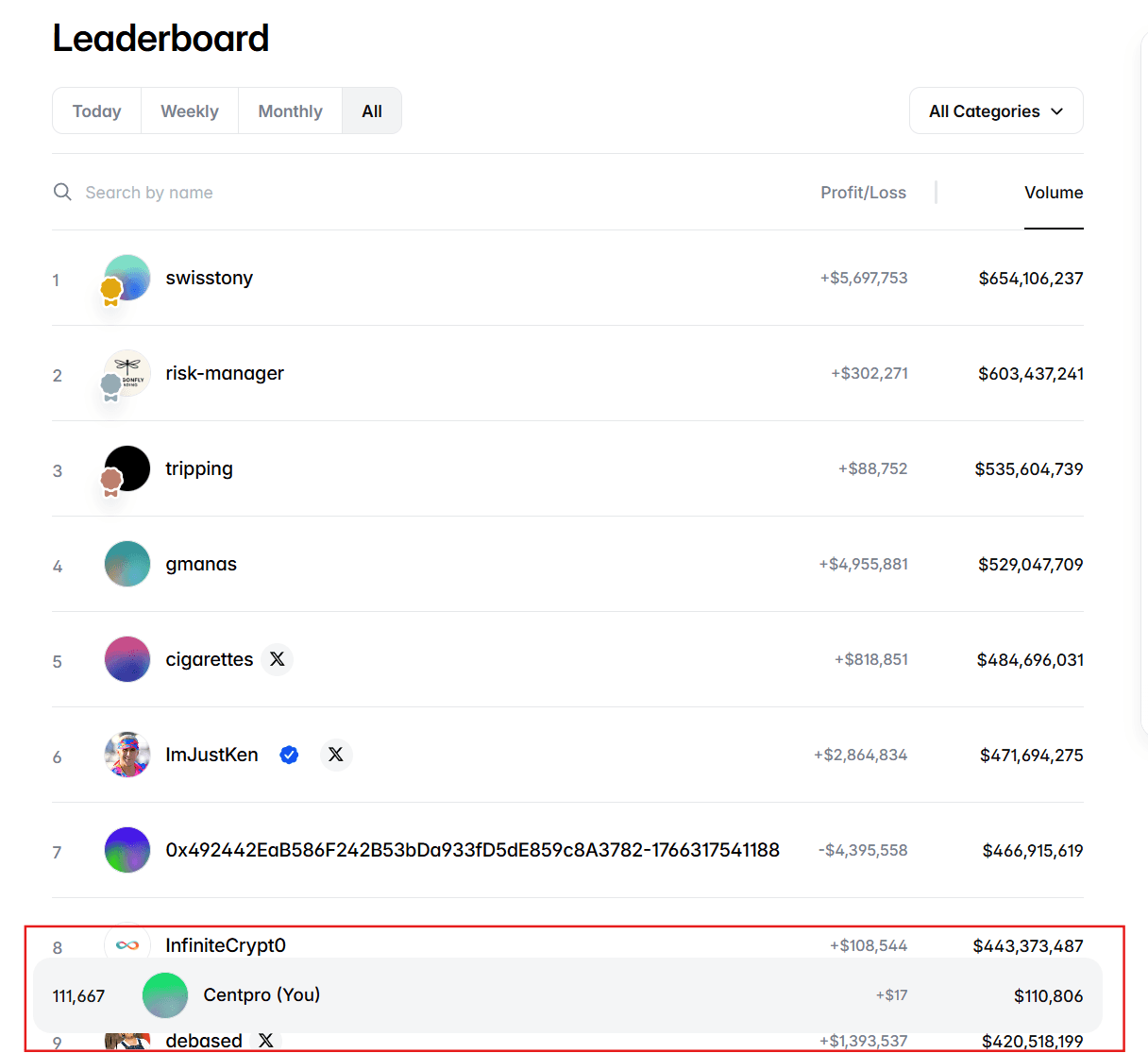This screenshot has width=1148, height=1053.
Task: Switch to the Today tab
Action: click(x=96, y=110)
